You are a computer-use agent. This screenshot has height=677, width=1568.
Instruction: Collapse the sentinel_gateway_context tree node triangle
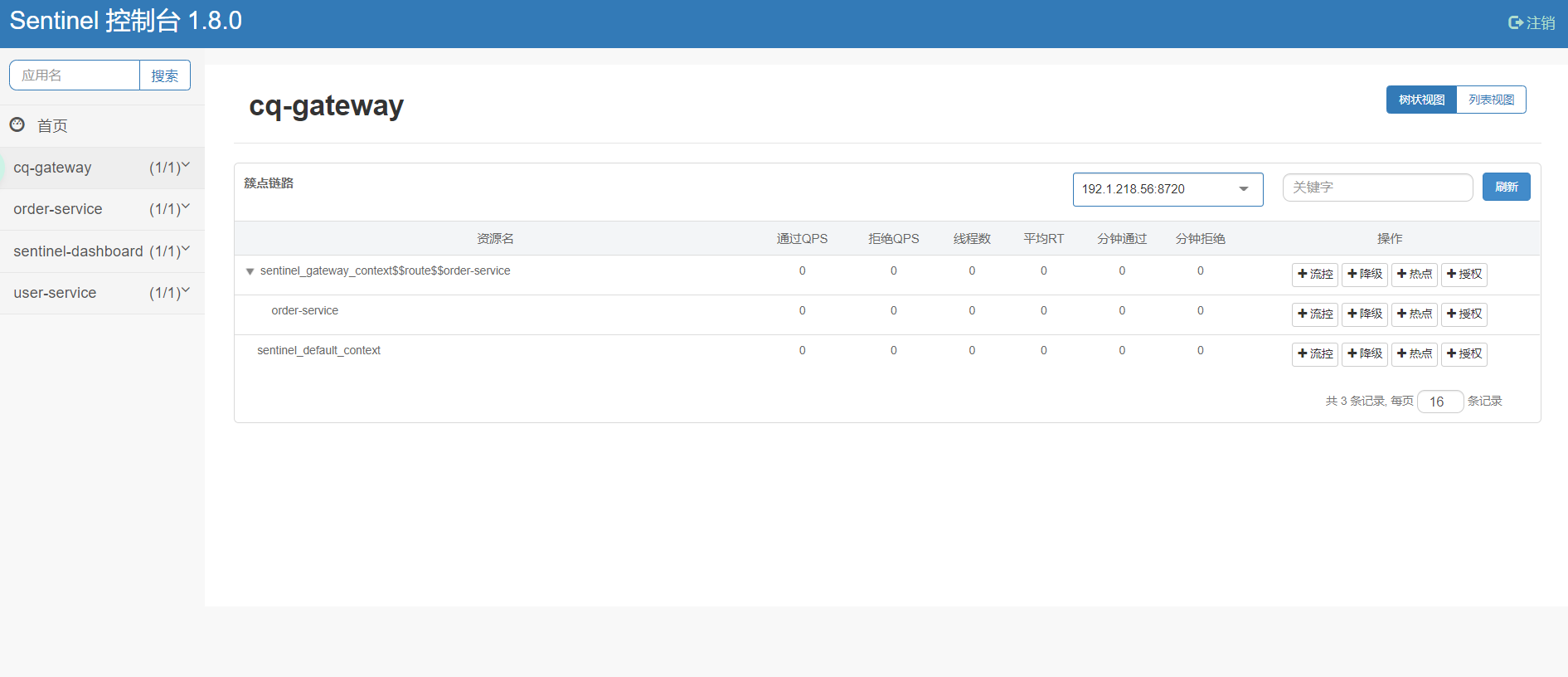(x=250, y=271)
